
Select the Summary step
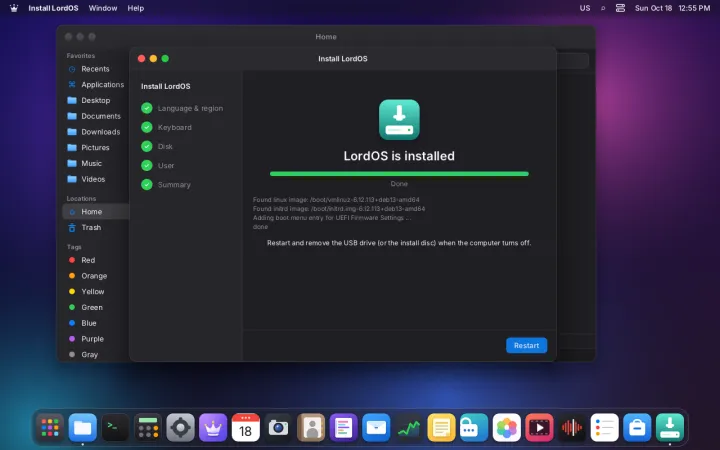point(166,185)
